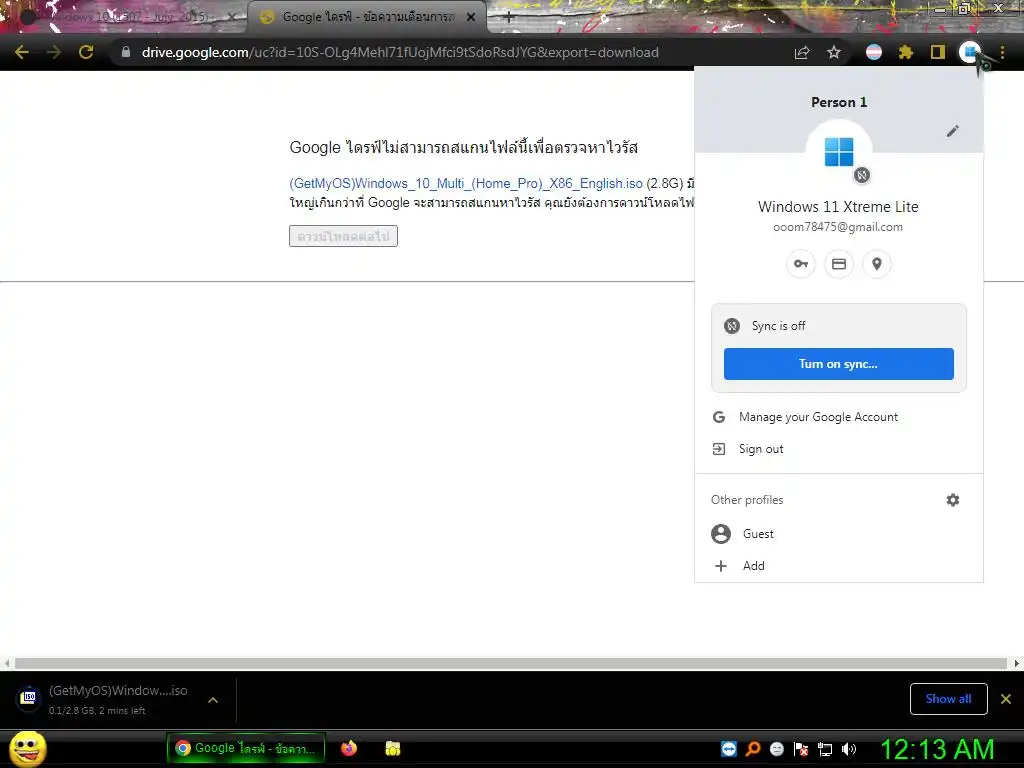
Task: Click the profile avatar in toolbar
Action: click(x=970, y=52)
